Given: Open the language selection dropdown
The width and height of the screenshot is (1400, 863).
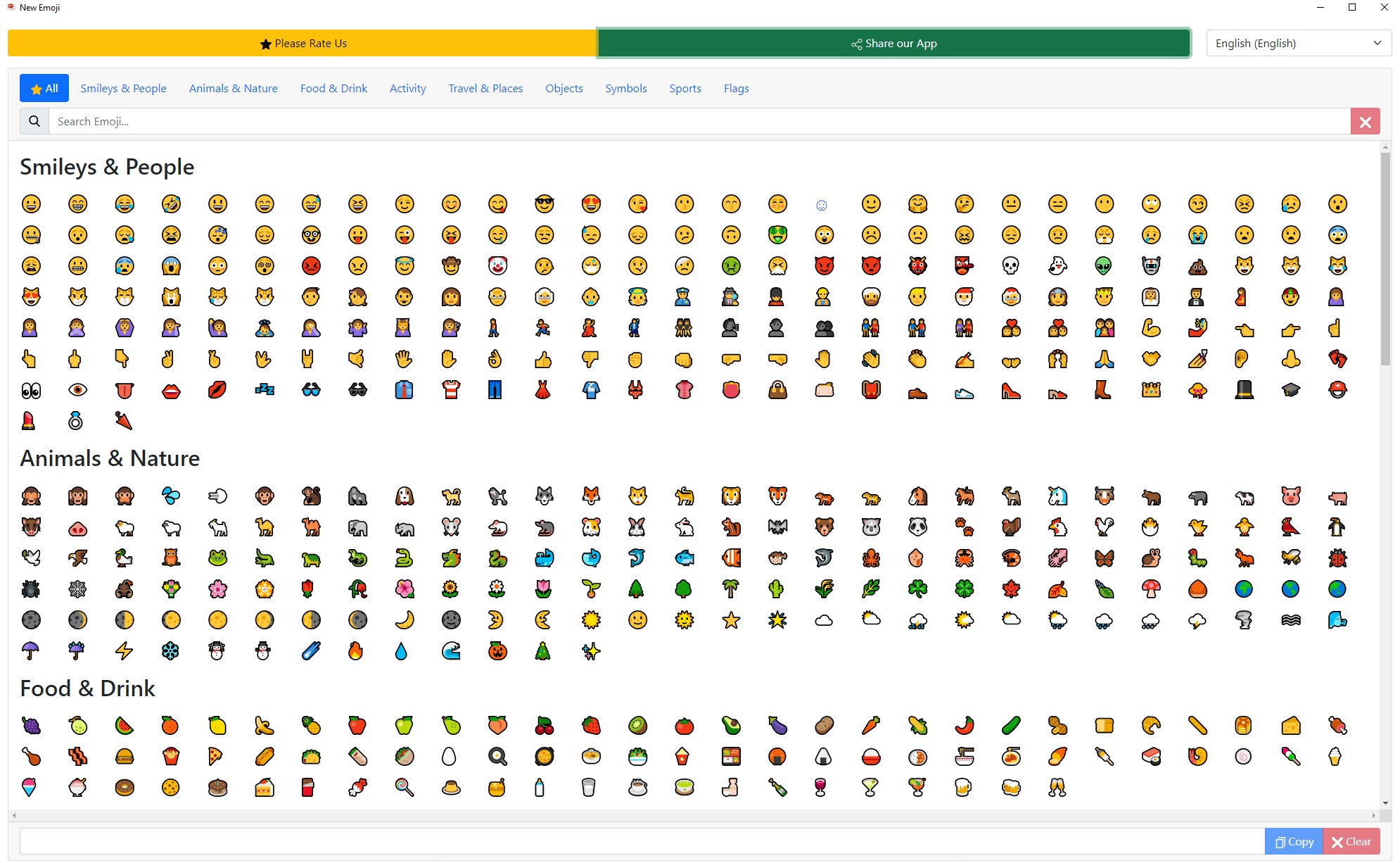Looking at the screenshot, I should tap(1298, 43).
